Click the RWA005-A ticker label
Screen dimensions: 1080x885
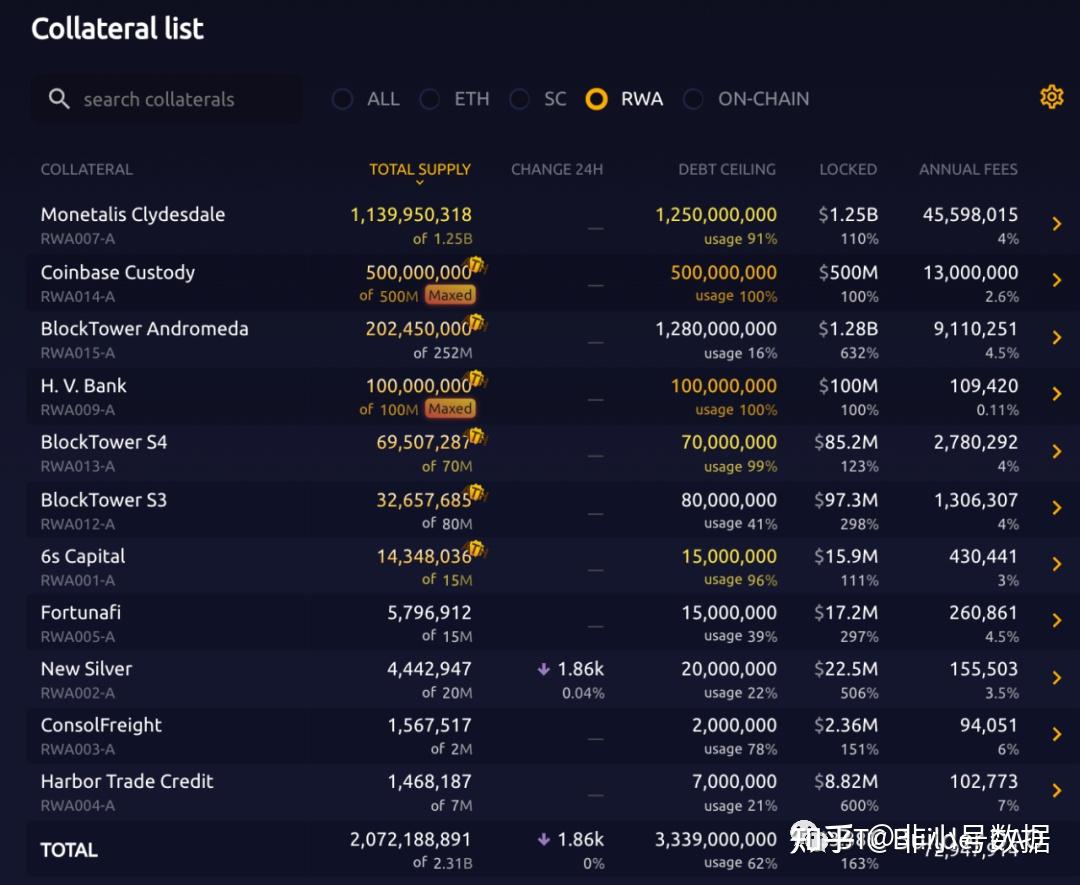[x=78, y=637]
